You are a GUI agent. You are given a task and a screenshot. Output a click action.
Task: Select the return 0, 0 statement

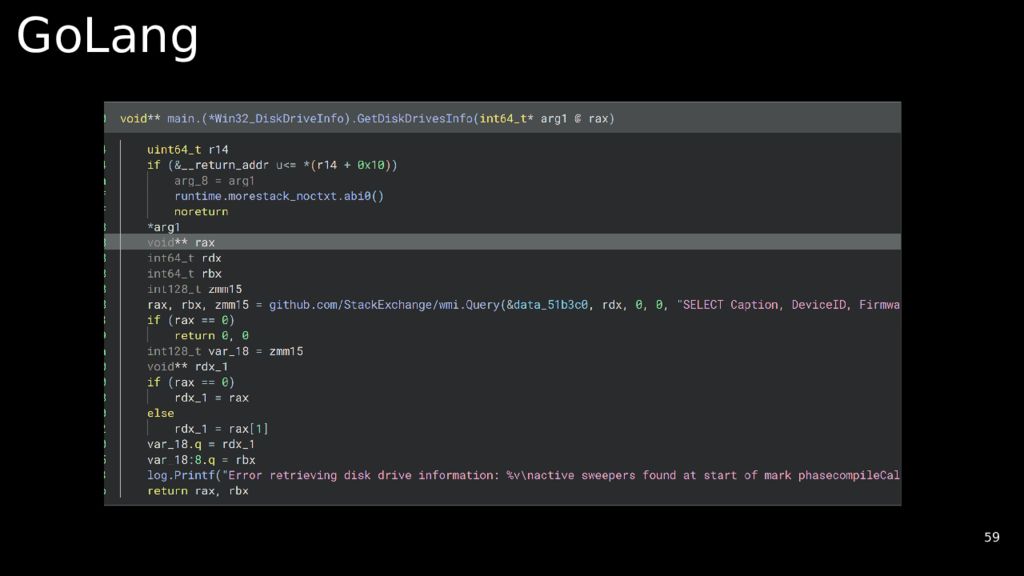[x=211, y=336]
